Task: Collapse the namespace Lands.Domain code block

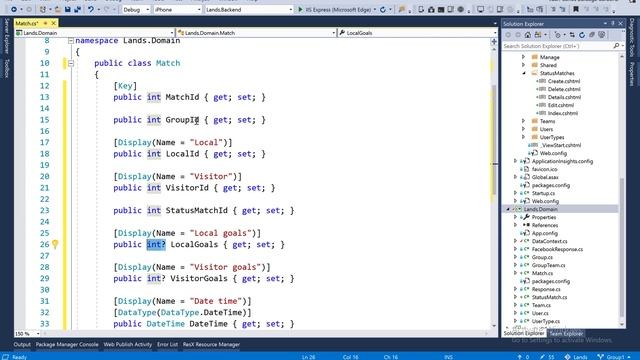Action: (71, 41)
